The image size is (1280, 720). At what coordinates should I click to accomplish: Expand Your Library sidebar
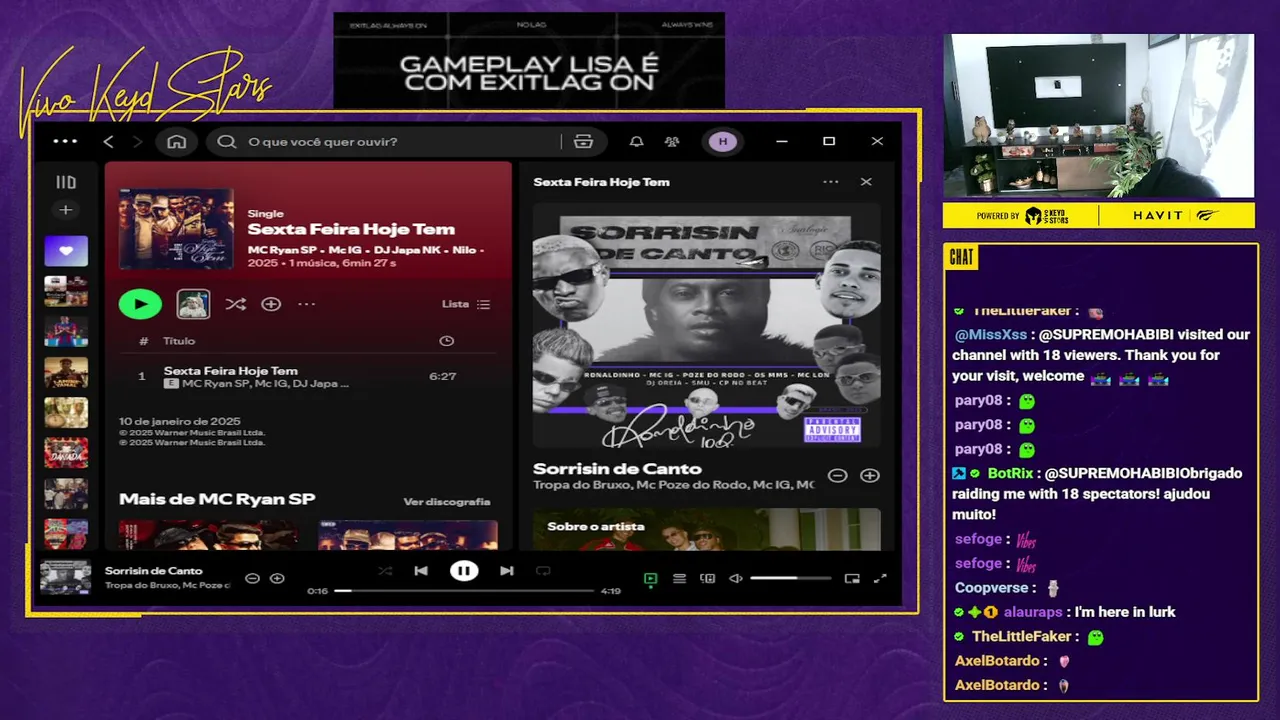tap(66, 182)
